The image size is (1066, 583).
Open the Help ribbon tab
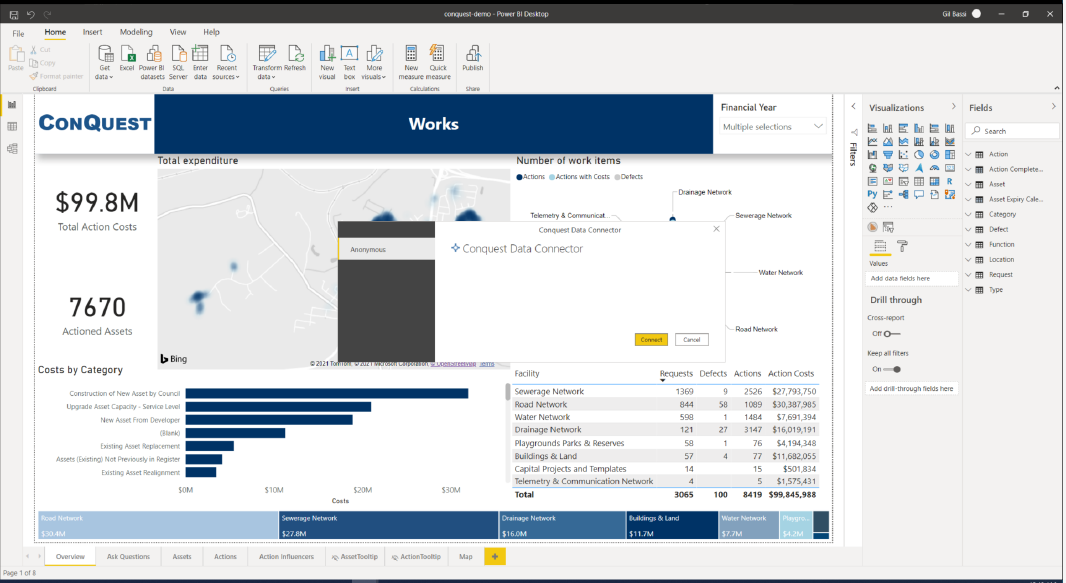tap(211, 32)
